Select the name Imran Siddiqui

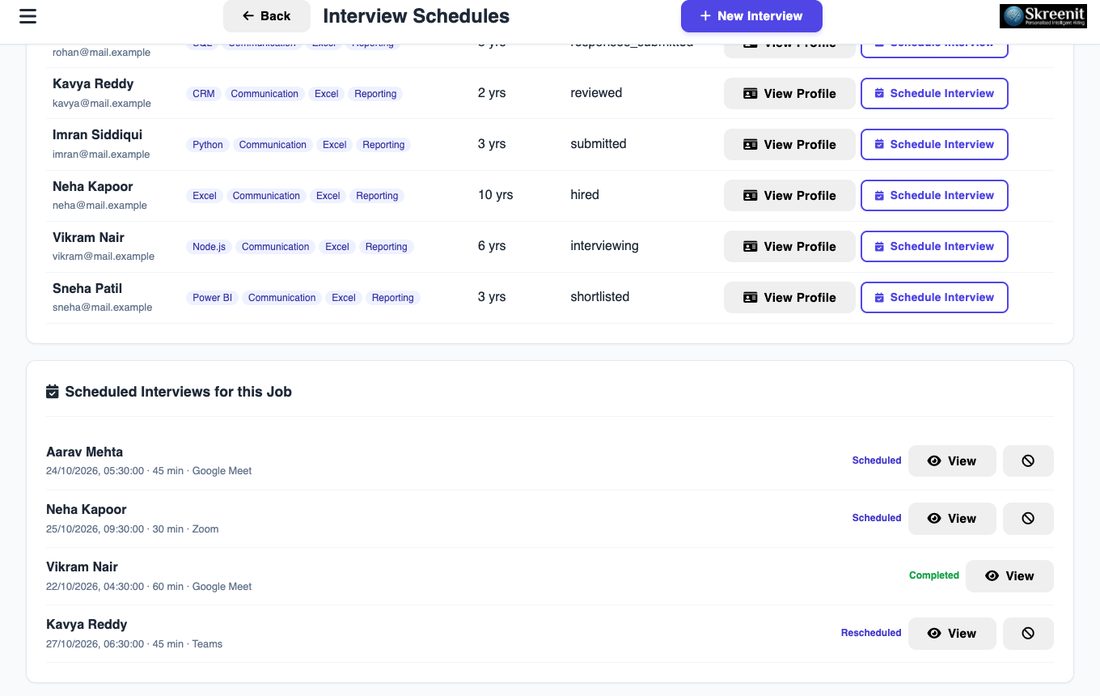(x=97, y=135)
